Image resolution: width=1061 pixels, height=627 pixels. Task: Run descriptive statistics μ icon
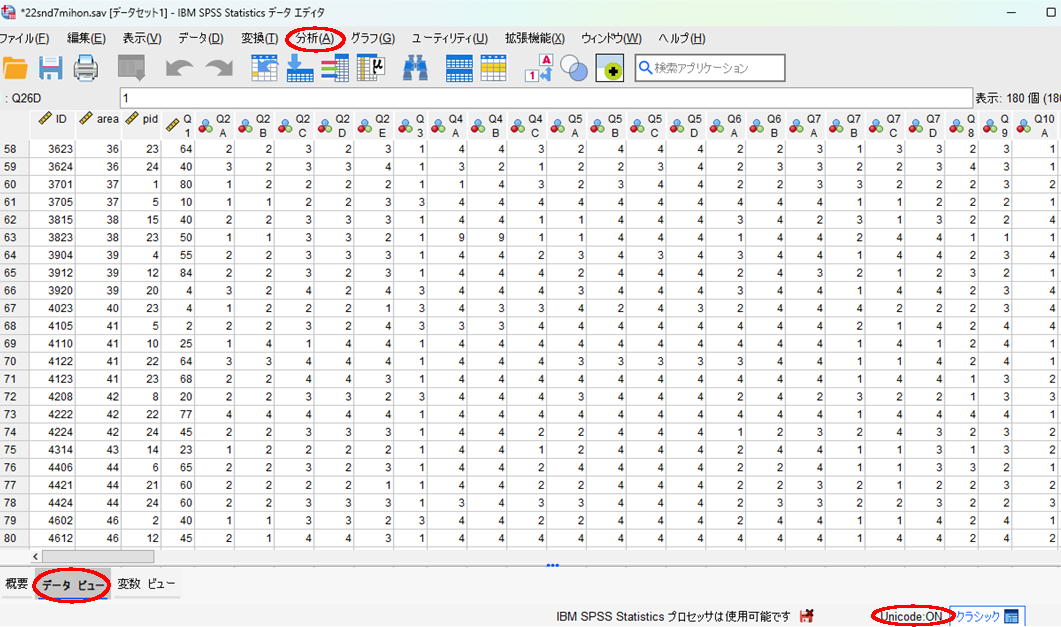pyautogui.click(x=371, y=68)
